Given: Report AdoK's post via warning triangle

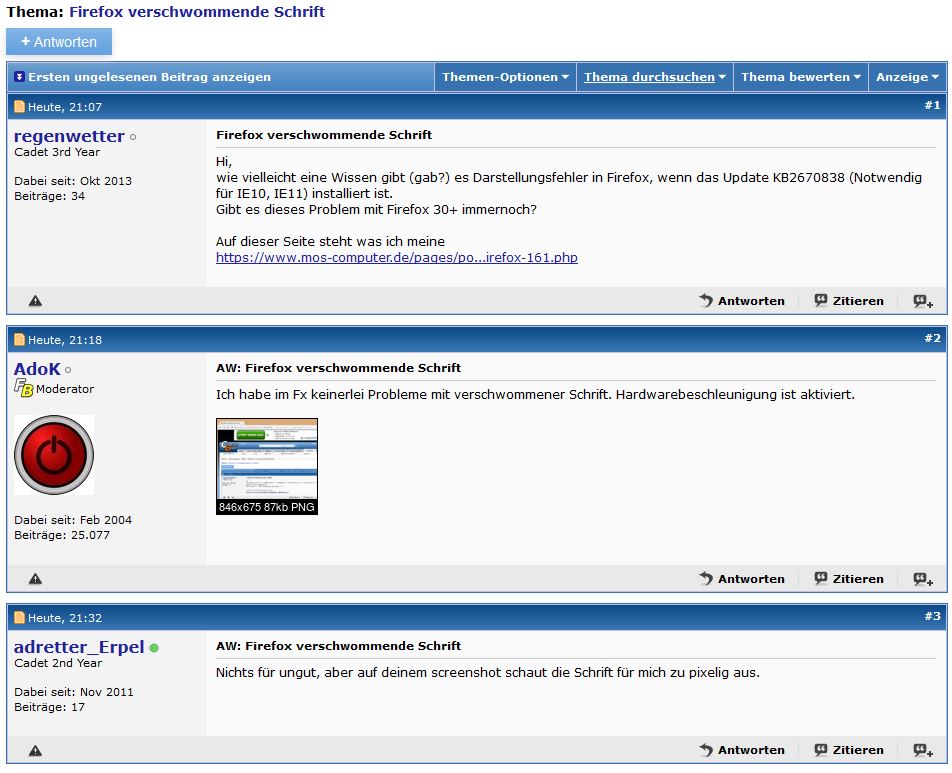Looking at the screenshot, I should [35, 579].
